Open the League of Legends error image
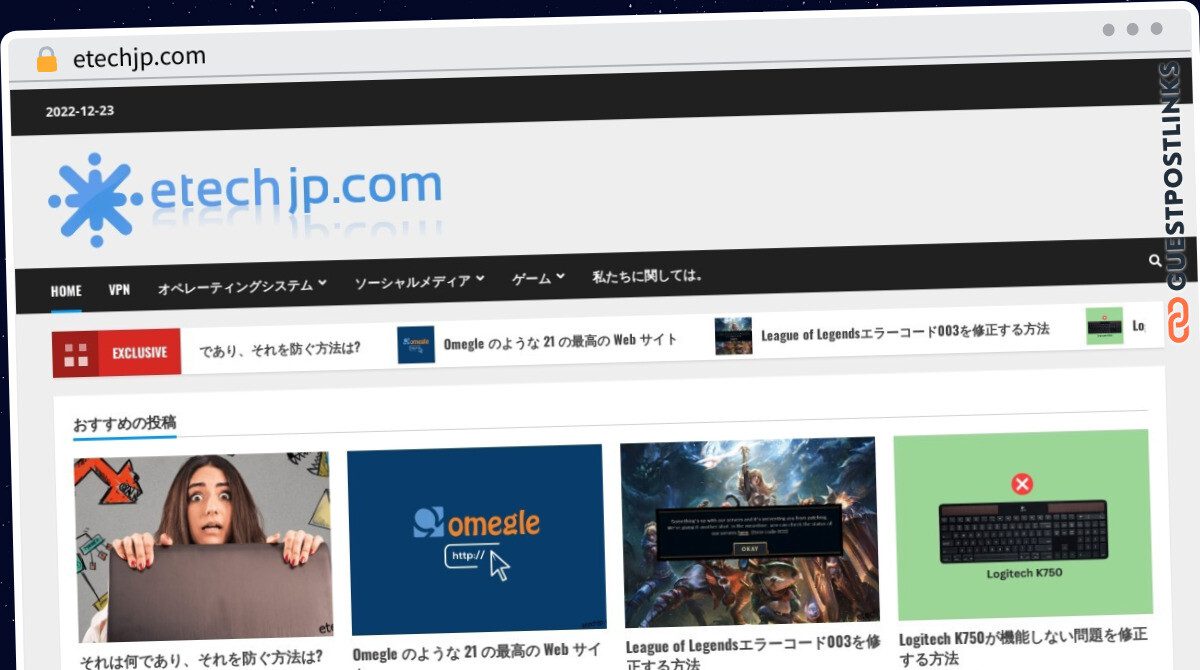 click(x=749, y=532)
